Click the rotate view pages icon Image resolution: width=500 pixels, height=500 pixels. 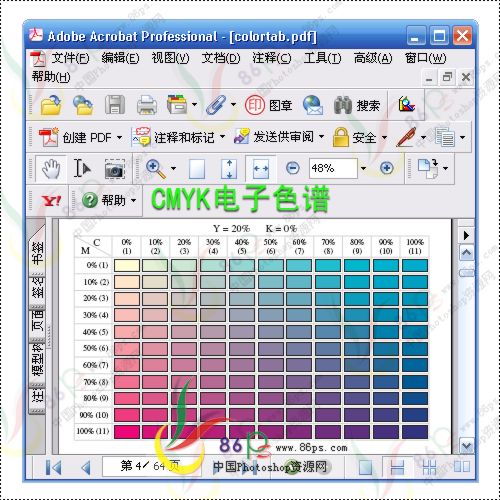pyautogui.click(x=428, y=168)
